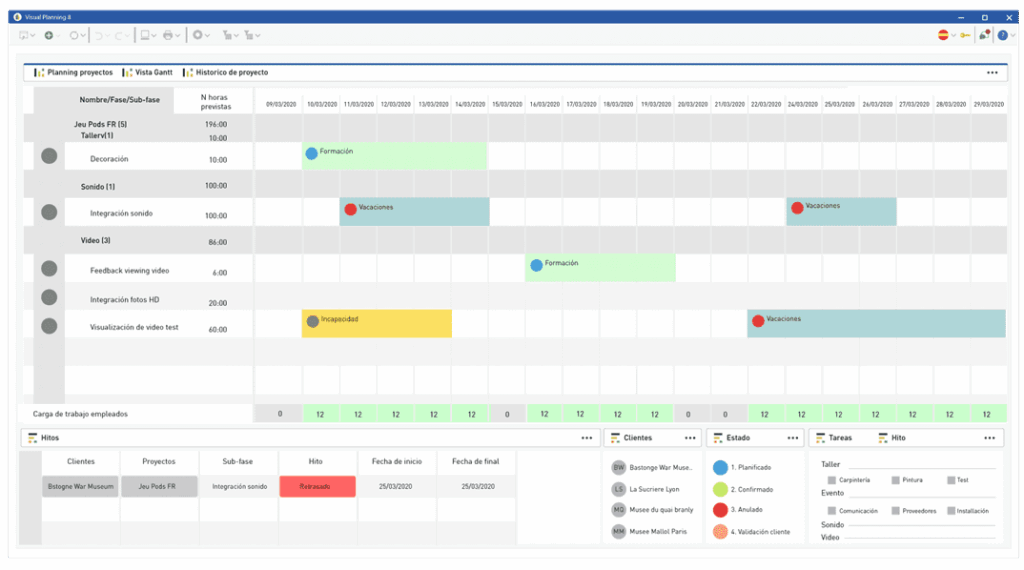
Task: Toggle the Test checkbox
Action: [951, 480]
